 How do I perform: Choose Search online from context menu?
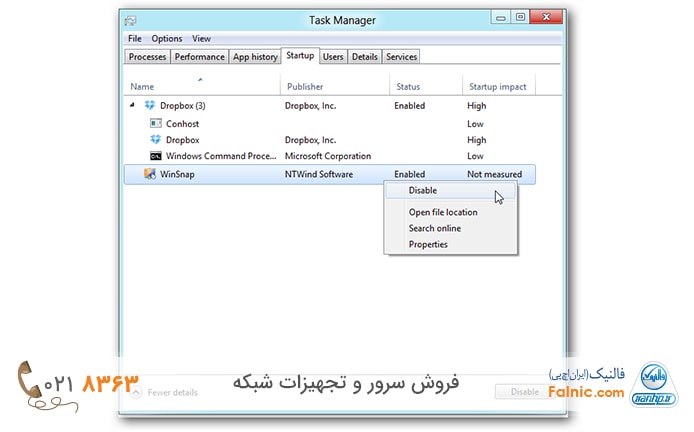[x=434, y=228]
